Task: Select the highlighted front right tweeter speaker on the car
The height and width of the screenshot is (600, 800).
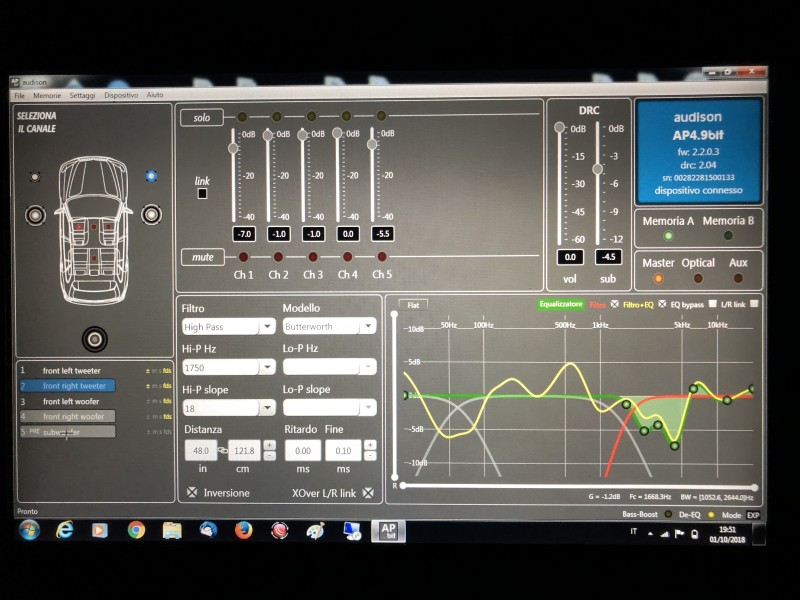Action: (151, 176)
